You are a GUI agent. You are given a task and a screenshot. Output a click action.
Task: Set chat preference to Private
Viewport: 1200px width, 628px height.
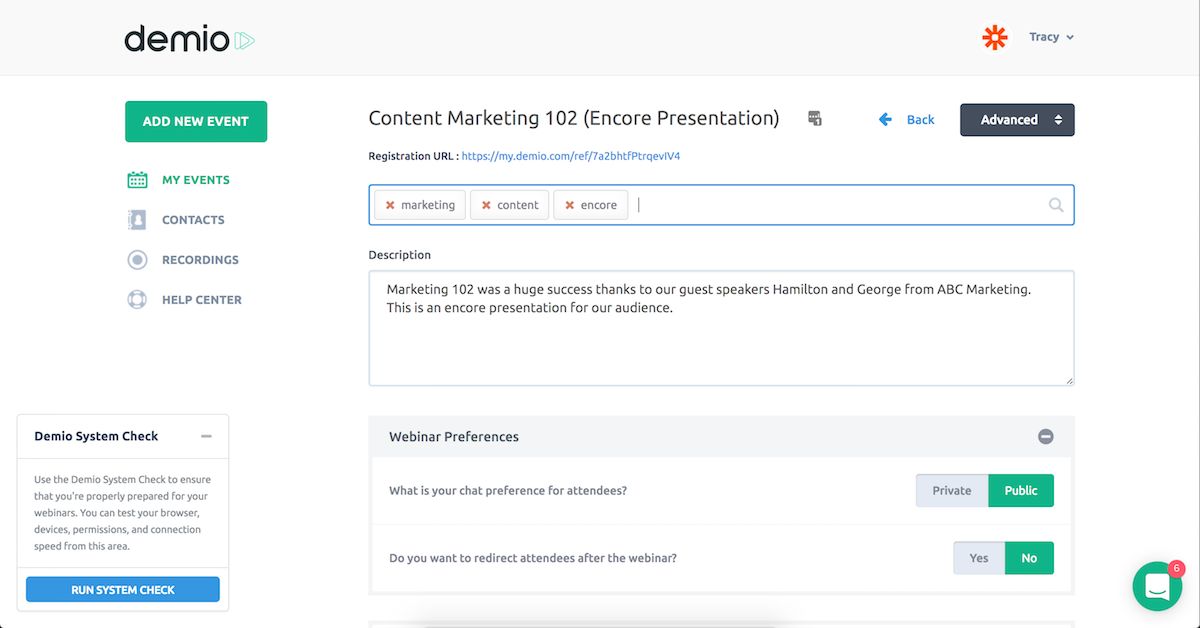pyautogui.click(x=951, y=491)
